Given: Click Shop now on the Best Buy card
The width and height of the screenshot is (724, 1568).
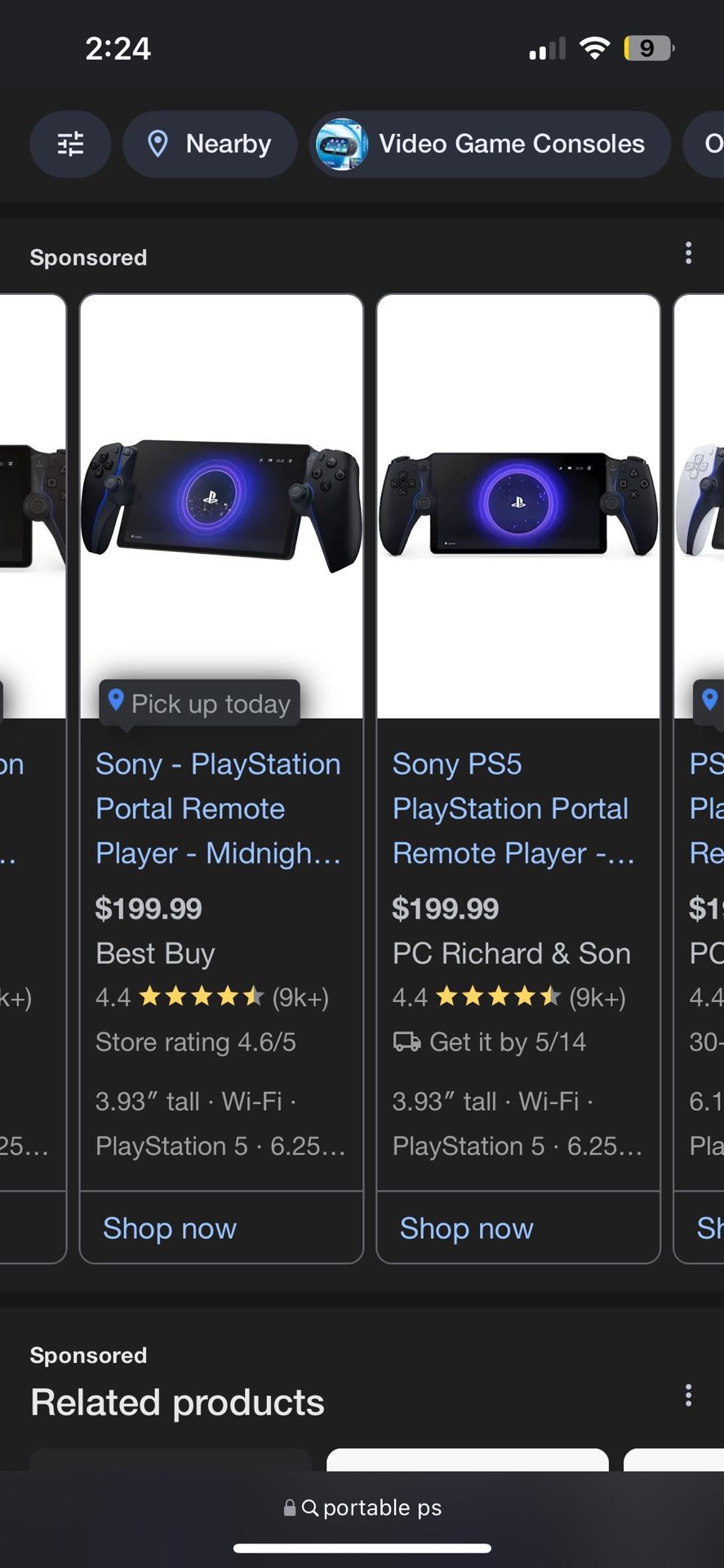Looking at the screenshot, I should pos(169,1228).
